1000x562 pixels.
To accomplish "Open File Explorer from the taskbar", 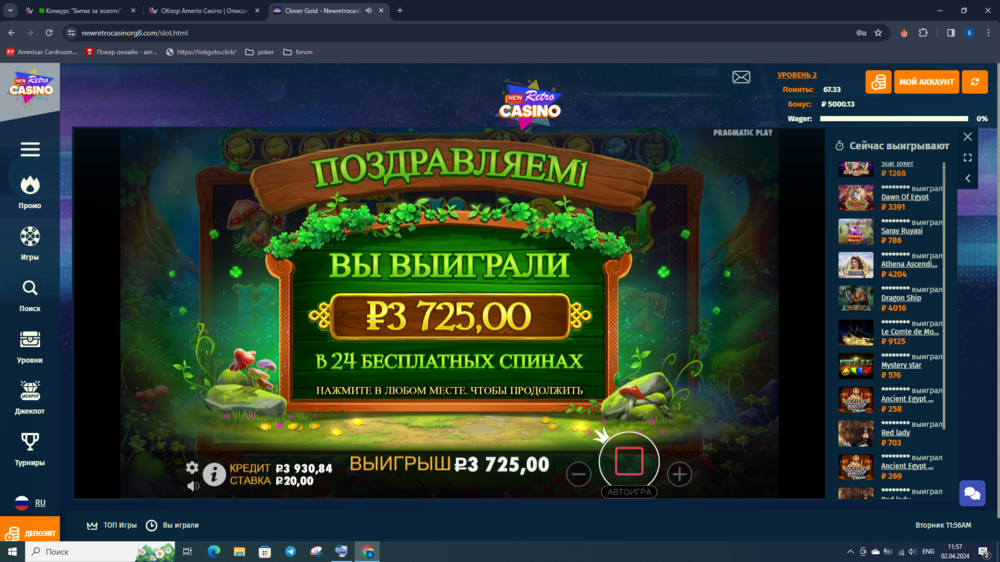I will point(239,552).
